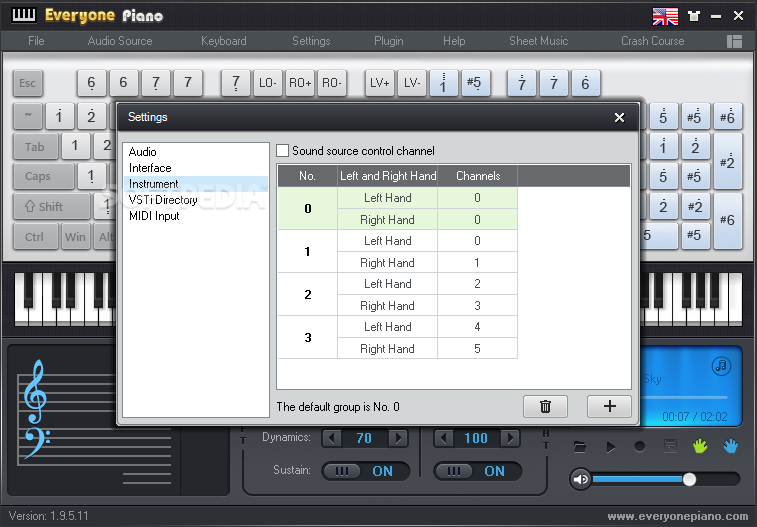Select group No. 0 cell
This screenshot has height=527, width=757.
[308, 208]
